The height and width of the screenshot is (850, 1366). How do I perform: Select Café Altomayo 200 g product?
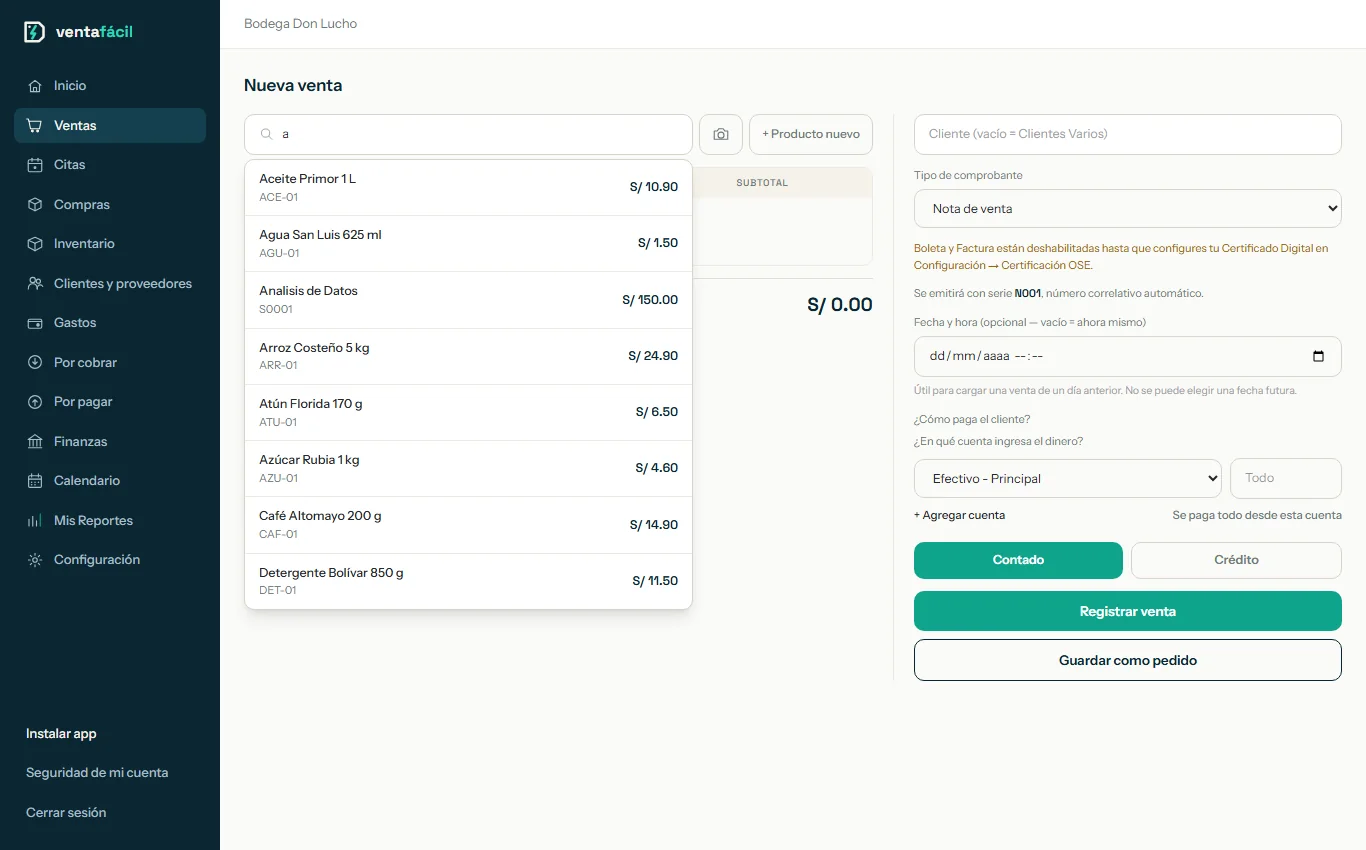[x=468, y=525]
